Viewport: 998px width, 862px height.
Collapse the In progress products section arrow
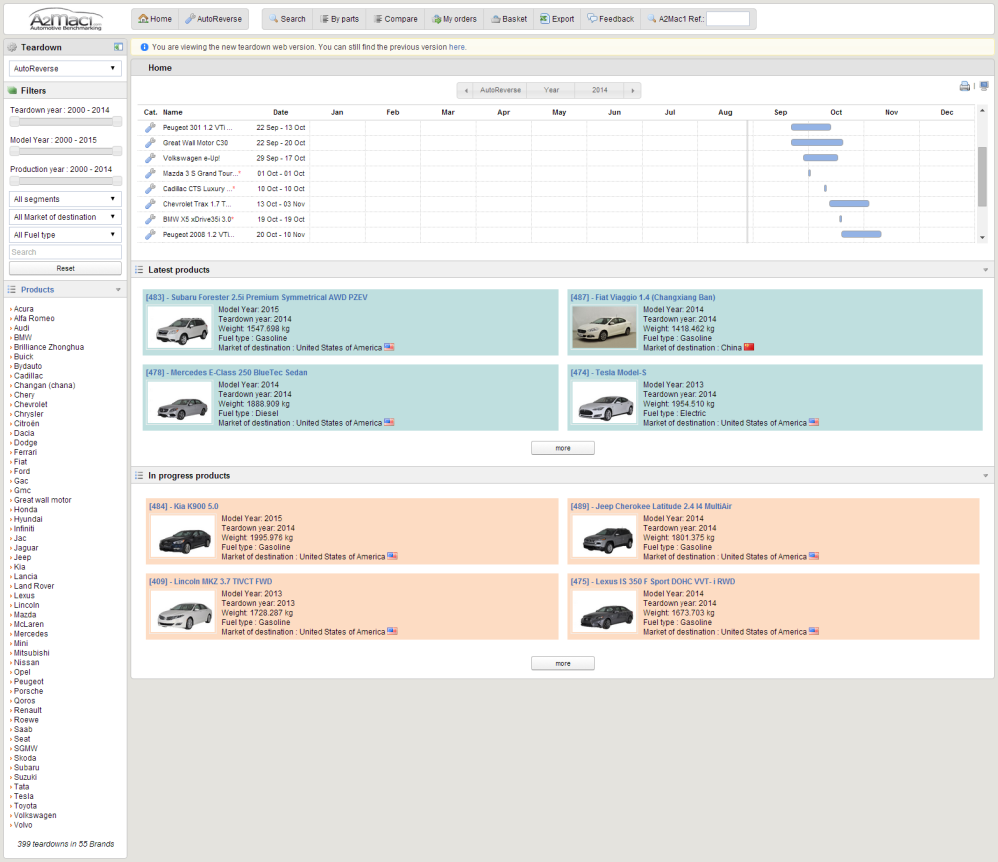click(x=985, y=476)
